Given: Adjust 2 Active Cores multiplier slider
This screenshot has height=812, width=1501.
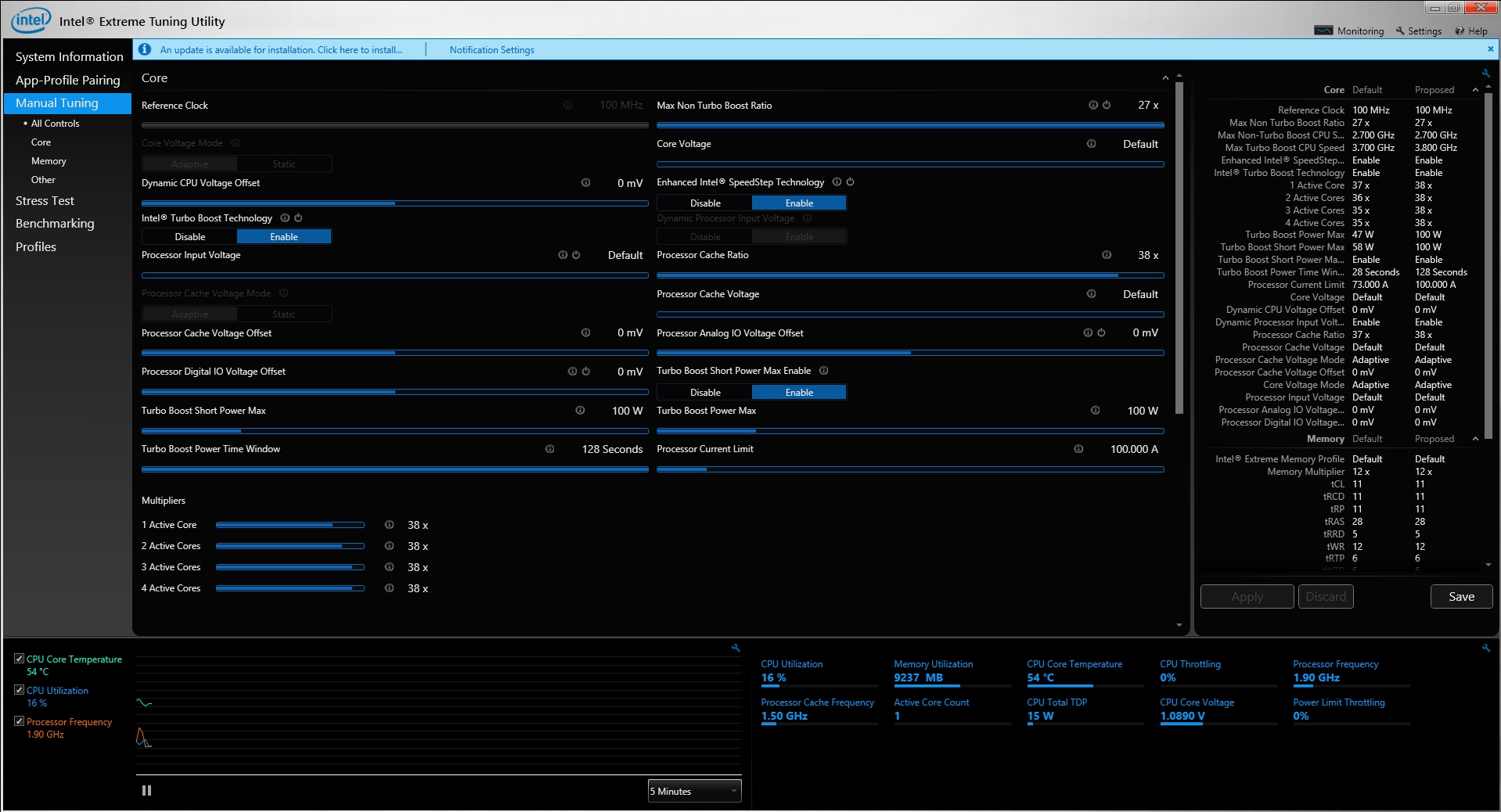Looking at the screenshot, I should (x=290, y=546).
